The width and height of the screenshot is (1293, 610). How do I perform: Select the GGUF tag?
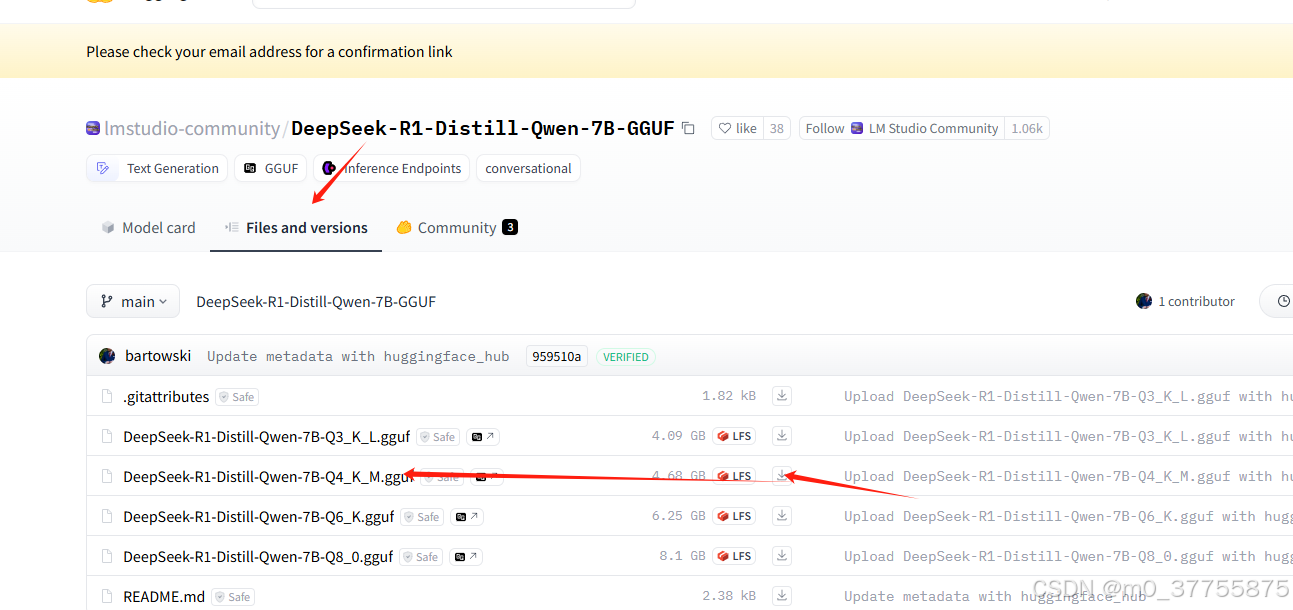[x=271, y=168]
